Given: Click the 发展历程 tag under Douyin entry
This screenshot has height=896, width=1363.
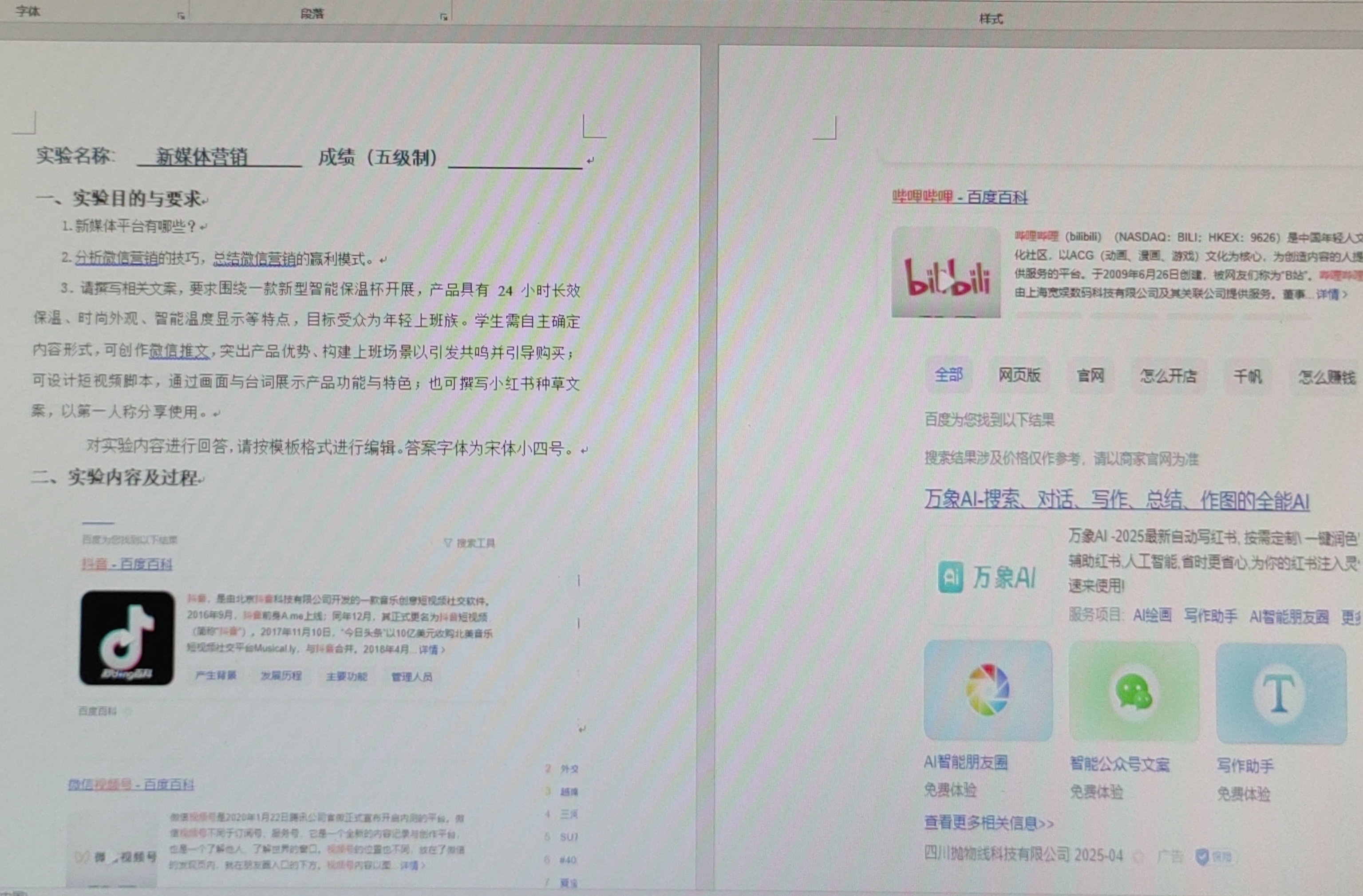Looking at the screenshot, I should 281,675.
